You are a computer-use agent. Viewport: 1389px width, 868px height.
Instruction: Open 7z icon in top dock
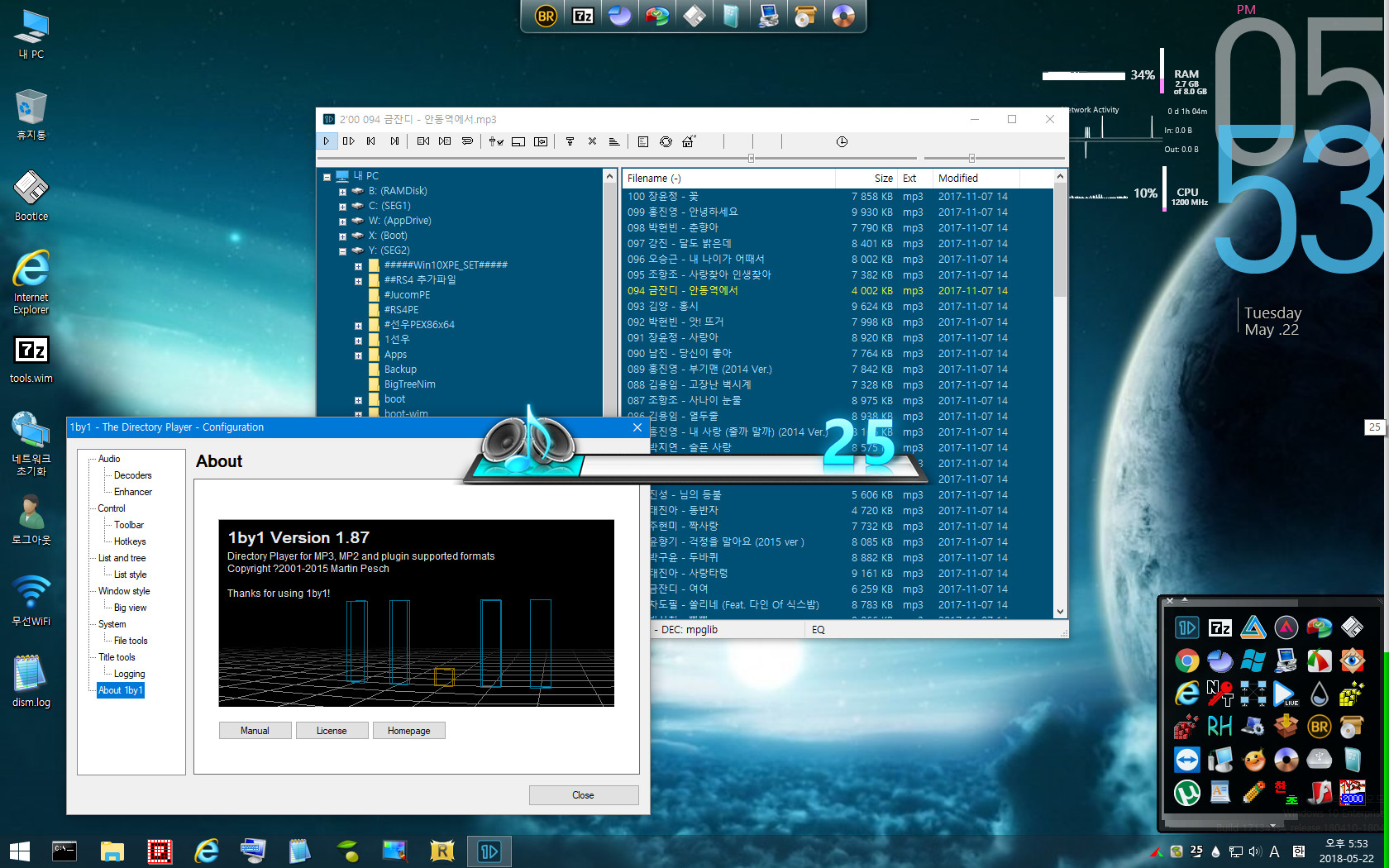583,16
